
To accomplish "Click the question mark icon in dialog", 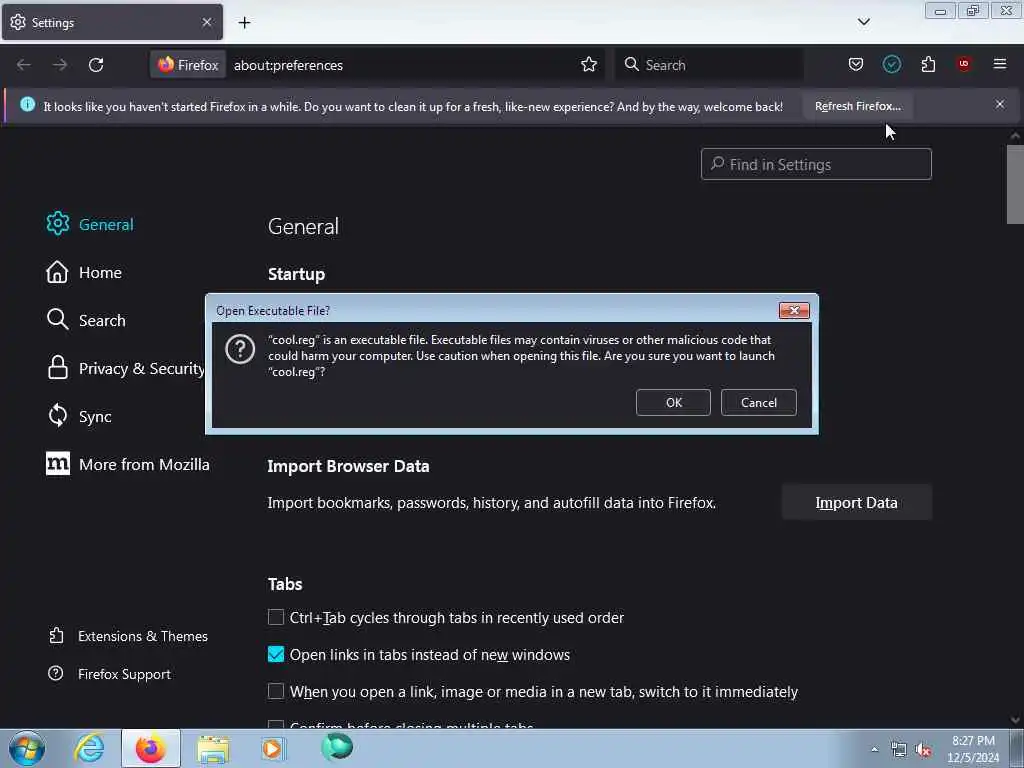I will tap(240, 349).
